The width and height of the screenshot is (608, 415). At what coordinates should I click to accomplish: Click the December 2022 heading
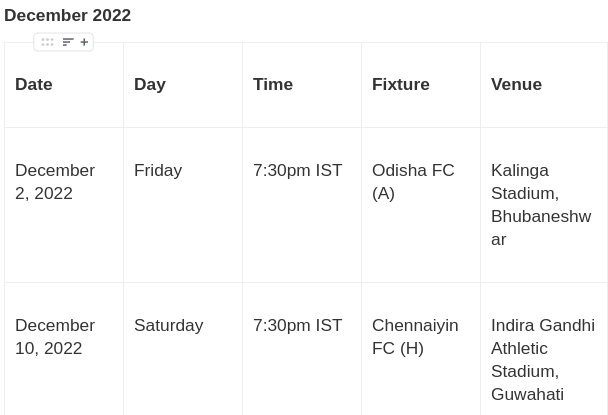pos(67,15)
